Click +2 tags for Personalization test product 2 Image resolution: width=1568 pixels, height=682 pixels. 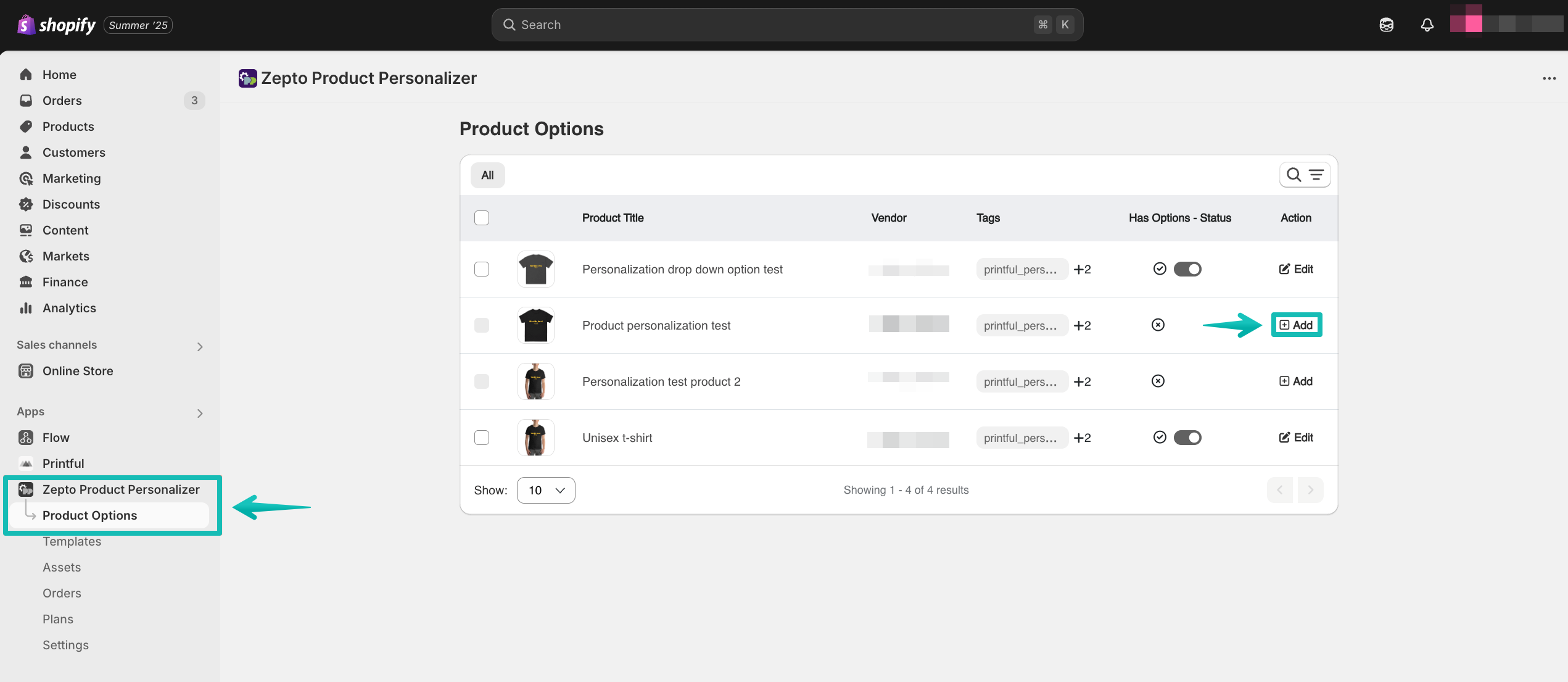pyautogui.click(x=1083, y=381)
